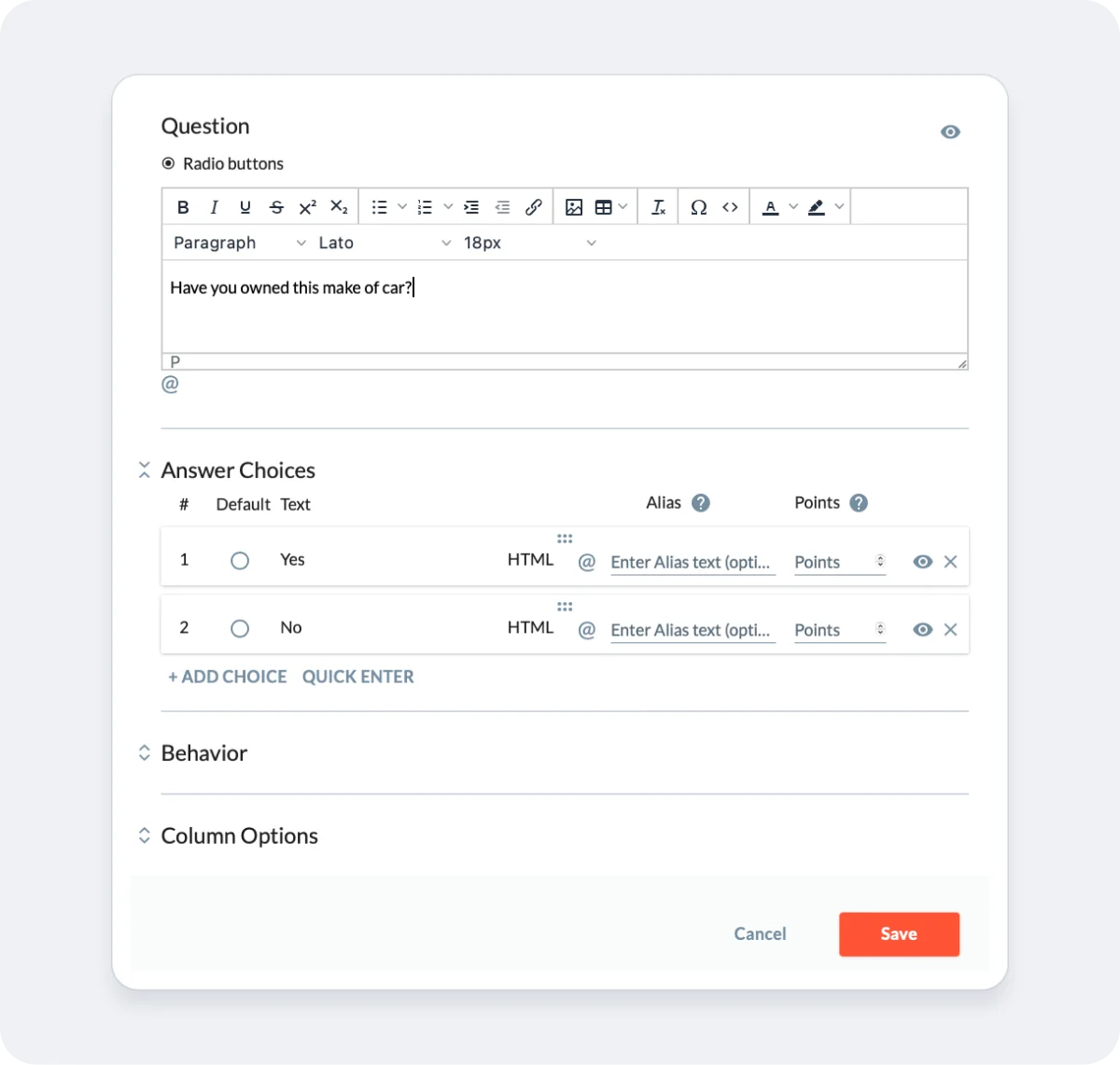
Task: Insert an image into the question
Action: [x=574, y=206]
